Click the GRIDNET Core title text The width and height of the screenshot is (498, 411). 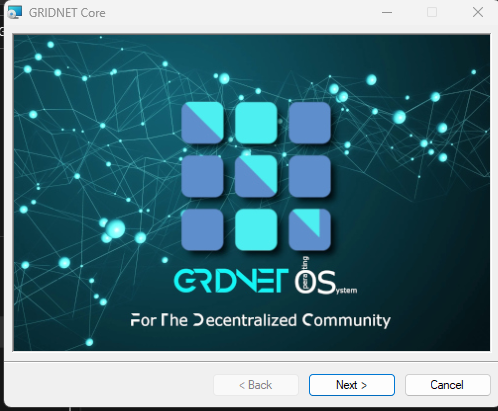pos(67,13)
